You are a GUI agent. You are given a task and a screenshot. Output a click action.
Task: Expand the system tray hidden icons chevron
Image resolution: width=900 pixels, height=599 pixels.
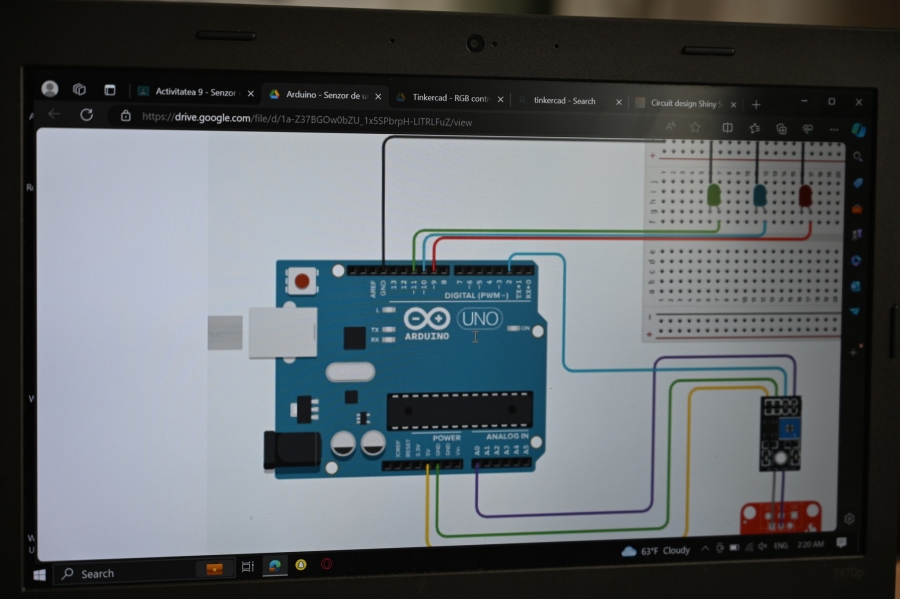(x=705, y=549)
